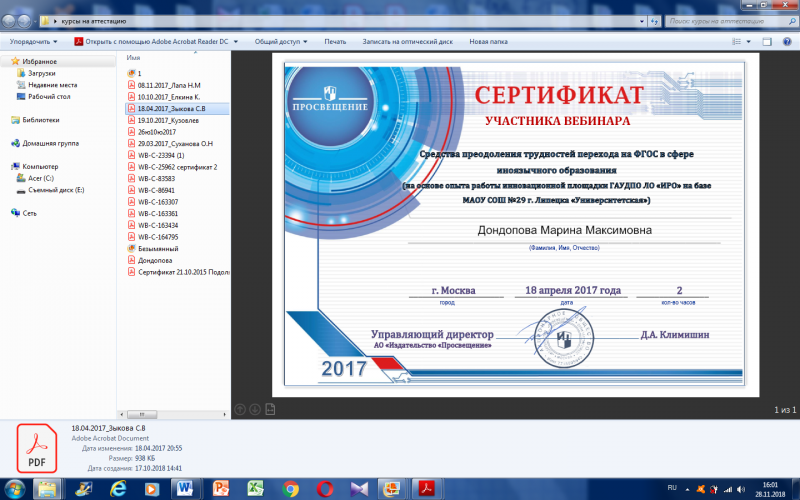Image resolution: width=800 pixels, height=500 pixels.
Task: Open Opera browser from taskbar
Action: 324,489
